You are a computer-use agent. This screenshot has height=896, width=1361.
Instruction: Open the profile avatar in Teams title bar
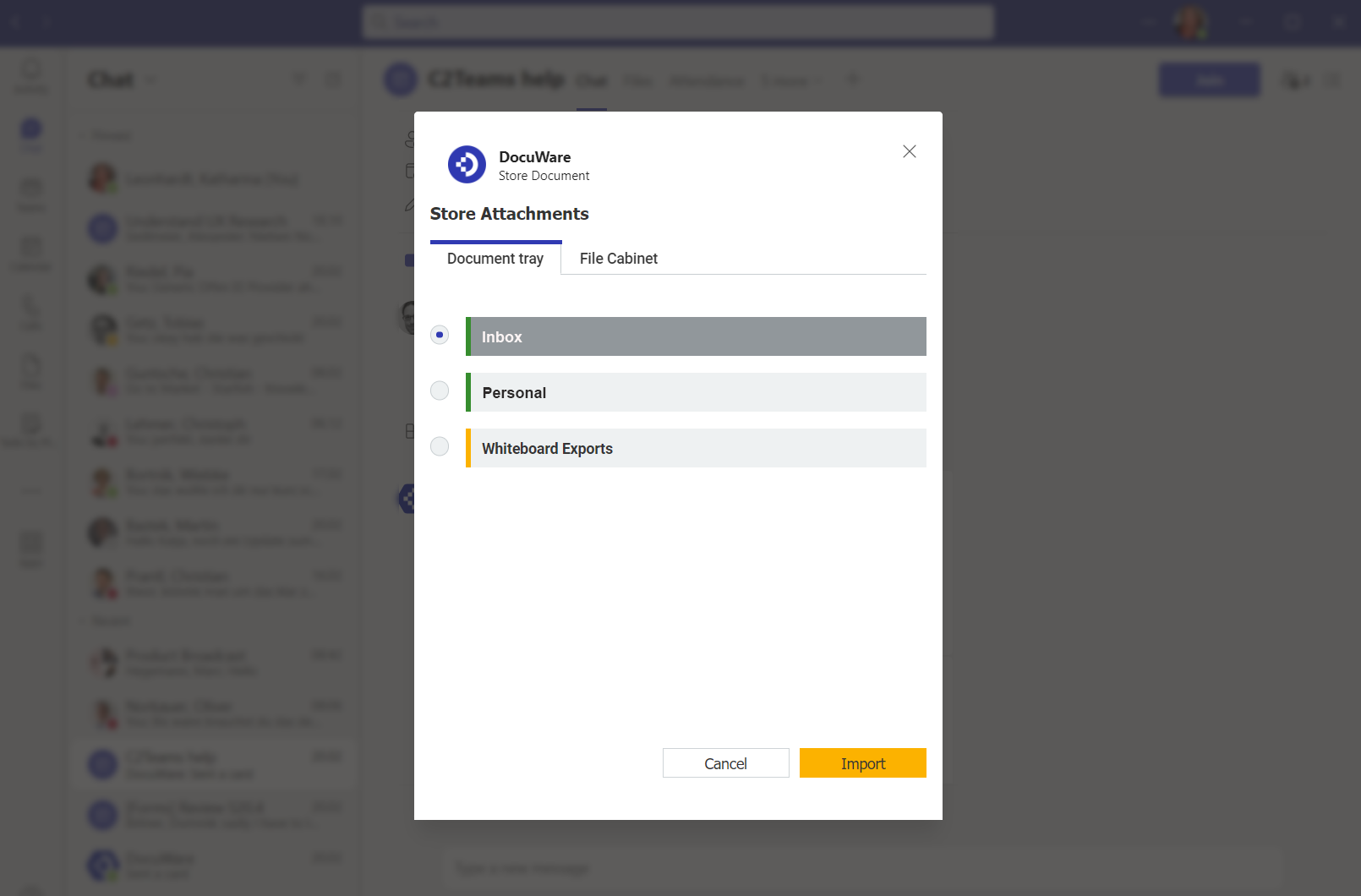click(1190, 22)
